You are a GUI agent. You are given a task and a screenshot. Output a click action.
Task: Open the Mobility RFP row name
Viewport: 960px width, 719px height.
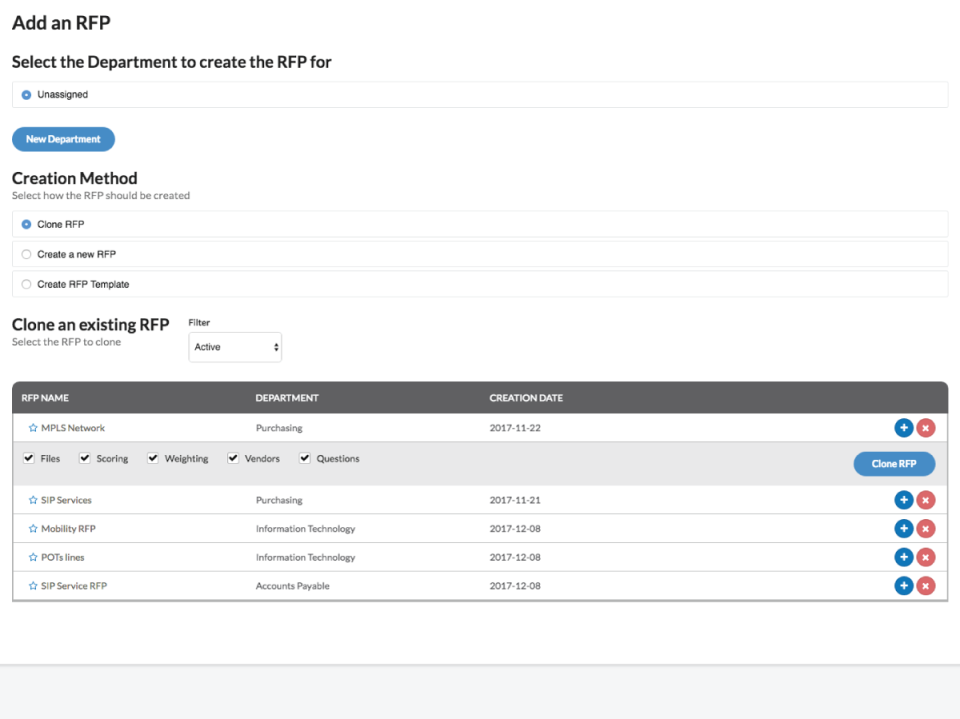point(68,529)
